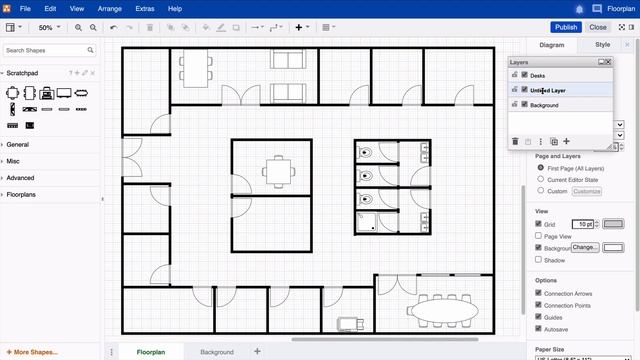Open the table dropdown in toolbar
The height and width of the screenshot is (360, 640).
click(x=329, y=27)
